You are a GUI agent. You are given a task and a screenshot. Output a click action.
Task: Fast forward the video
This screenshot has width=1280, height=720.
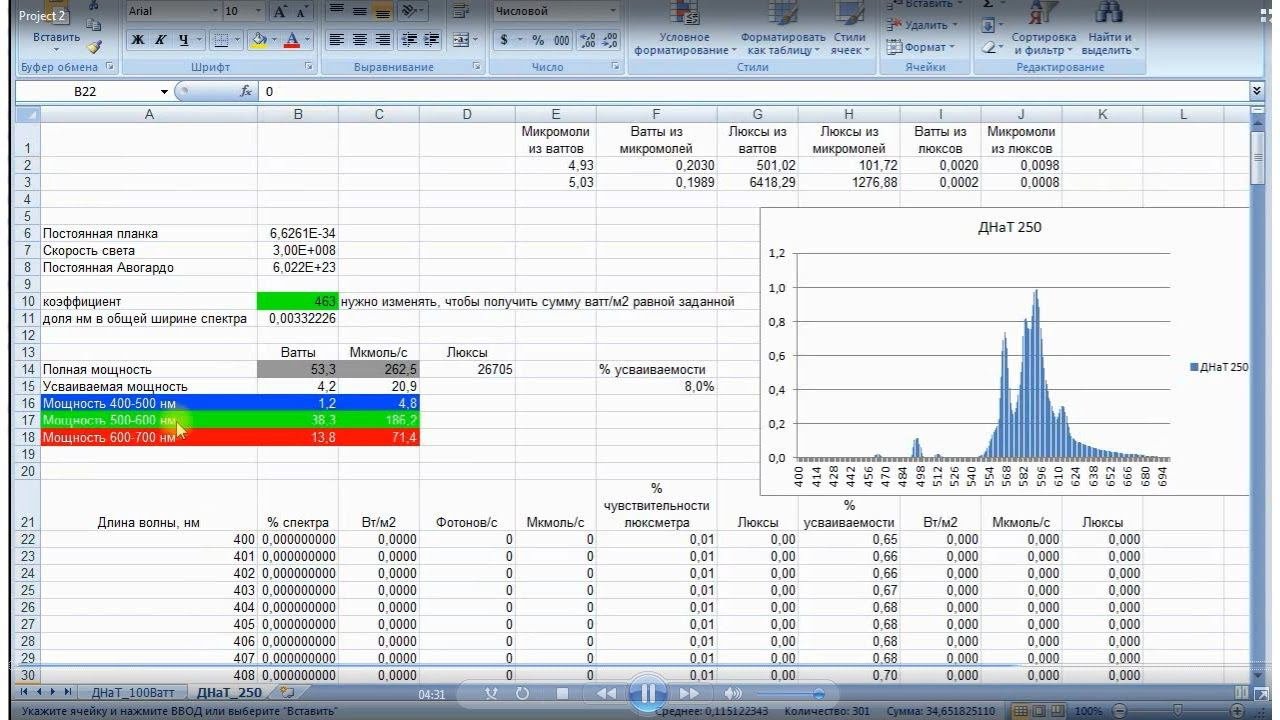(689, 693)
